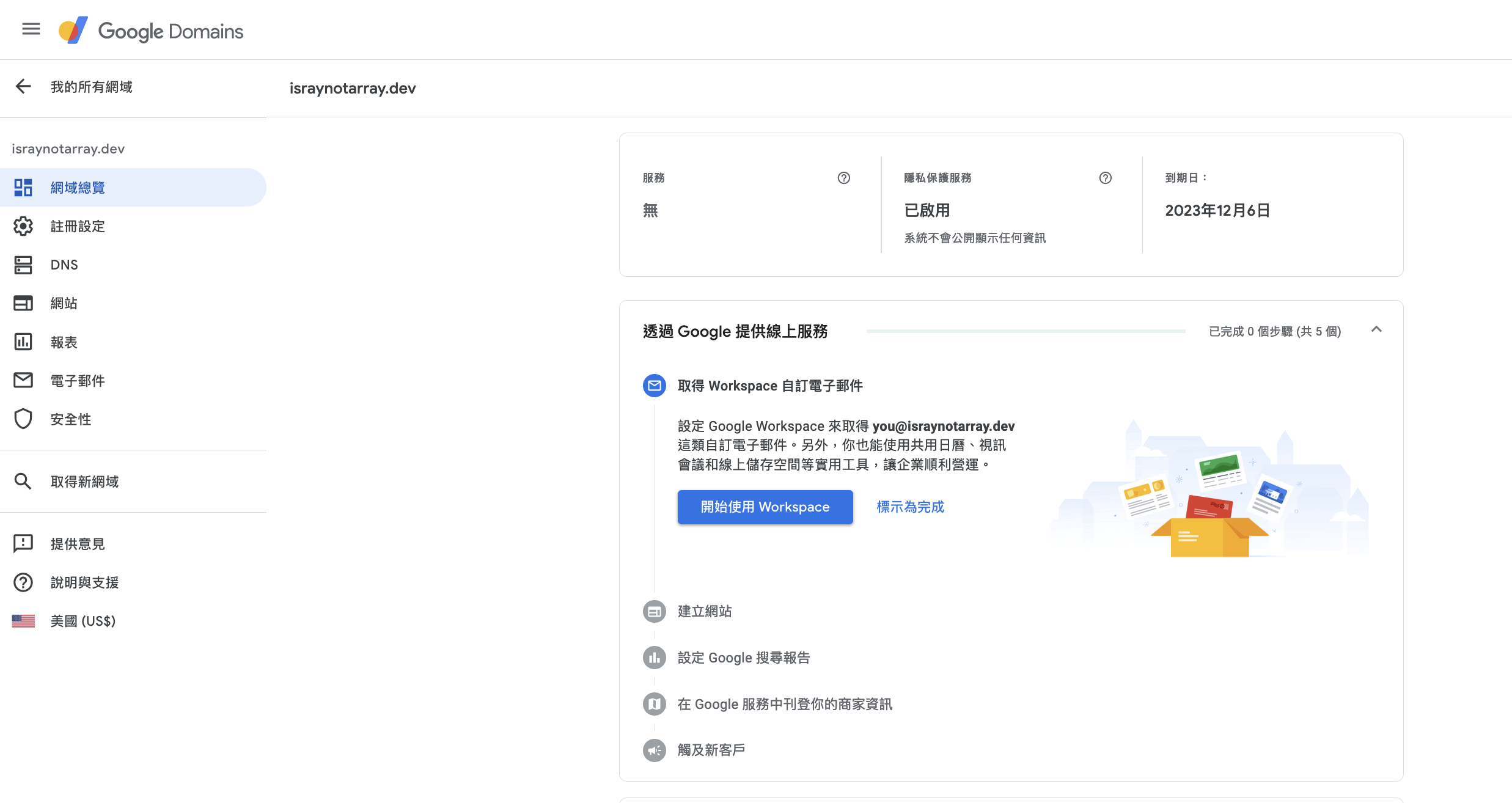Viewport: 1512px width, 803px height.
Task: Collapse the Google 線上服務 steps card
Action: point(1376,330)
